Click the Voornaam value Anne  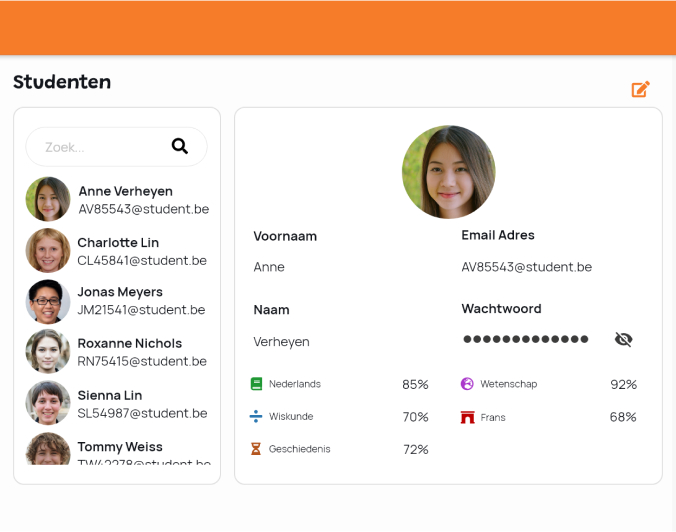click(269, 267)
